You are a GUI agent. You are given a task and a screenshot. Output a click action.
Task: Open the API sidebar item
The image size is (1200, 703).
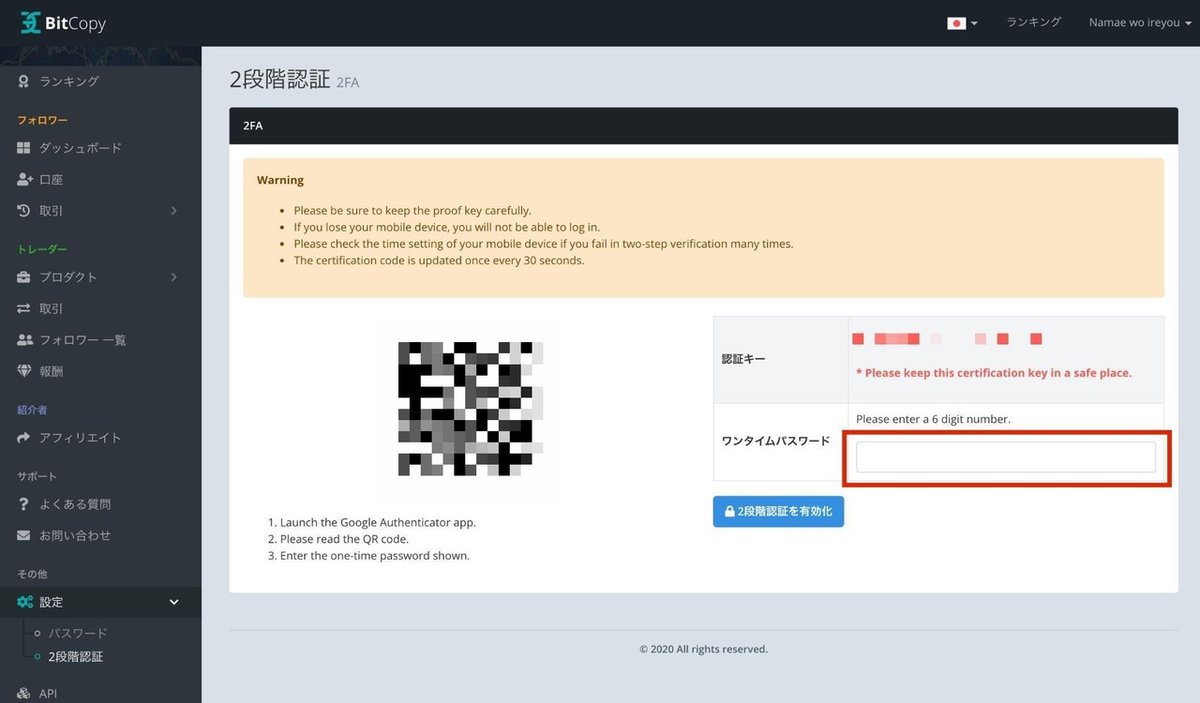49,694
